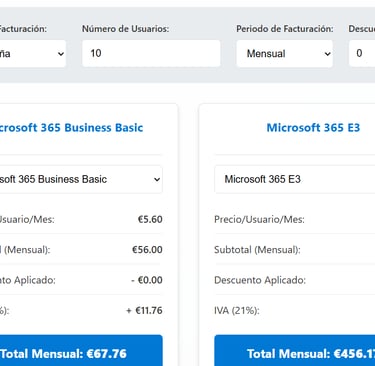Click the + €11.76 IVA value
Viewport: 375px width, 366px height.
click(144, 310)
